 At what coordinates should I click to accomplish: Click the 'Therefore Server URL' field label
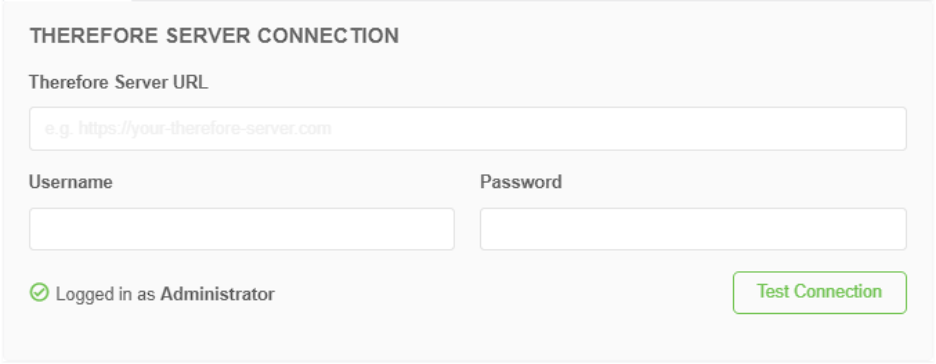click(x=119, y=82)
